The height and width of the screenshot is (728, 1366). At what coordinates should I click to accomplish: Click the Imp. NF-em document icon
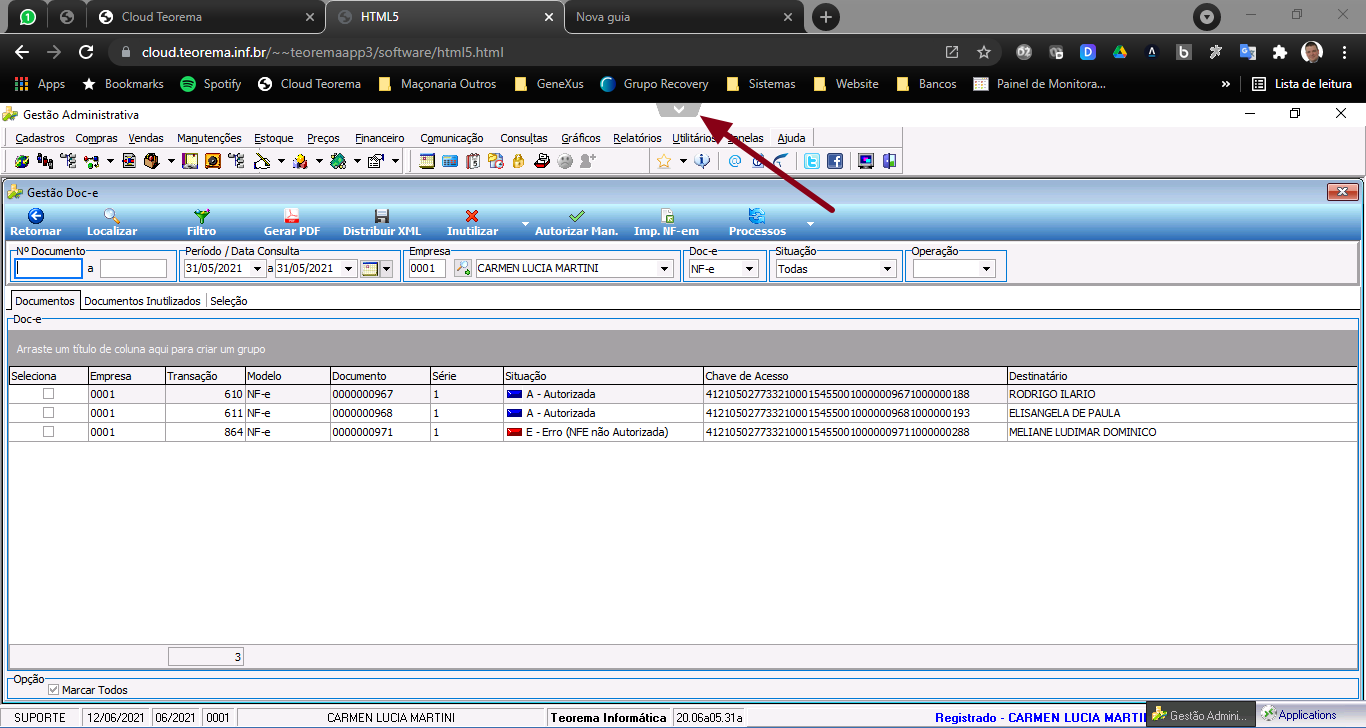coord(667,215)
